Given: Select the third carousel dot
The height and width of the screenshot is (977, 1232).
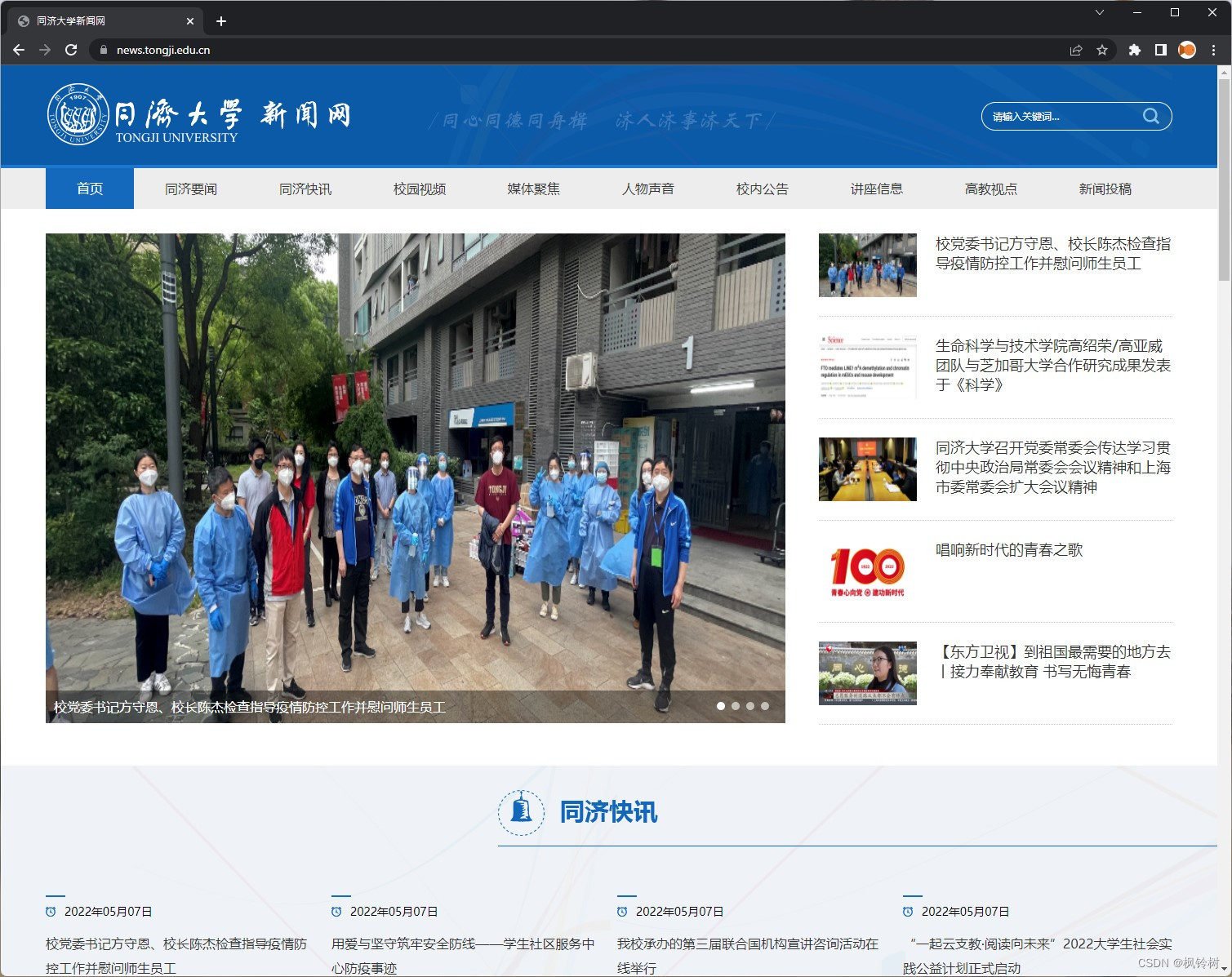Looking at the screenshot, I should 750,706.
